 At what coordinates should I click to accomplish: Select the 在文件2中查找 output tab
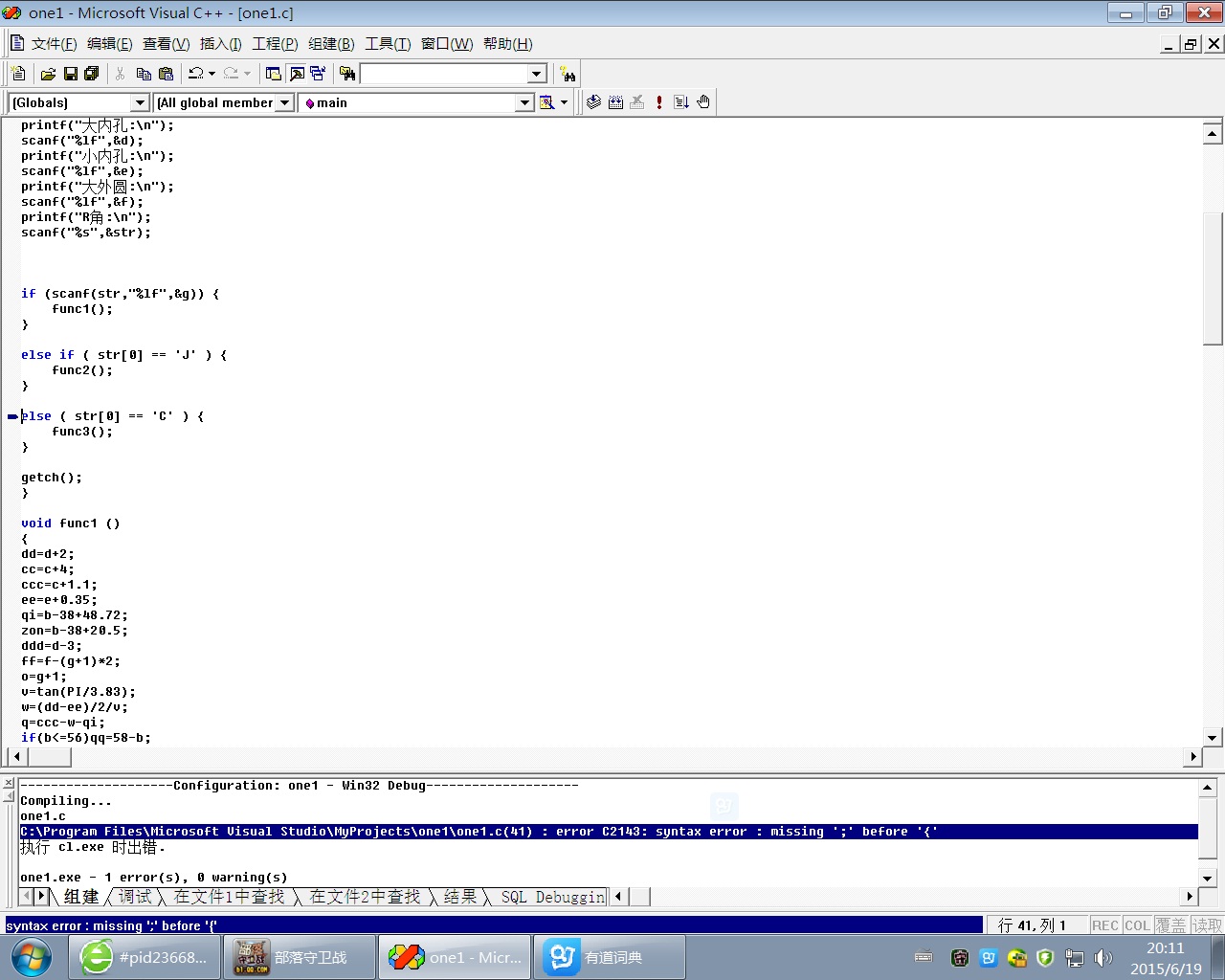[x=365, y=897]
